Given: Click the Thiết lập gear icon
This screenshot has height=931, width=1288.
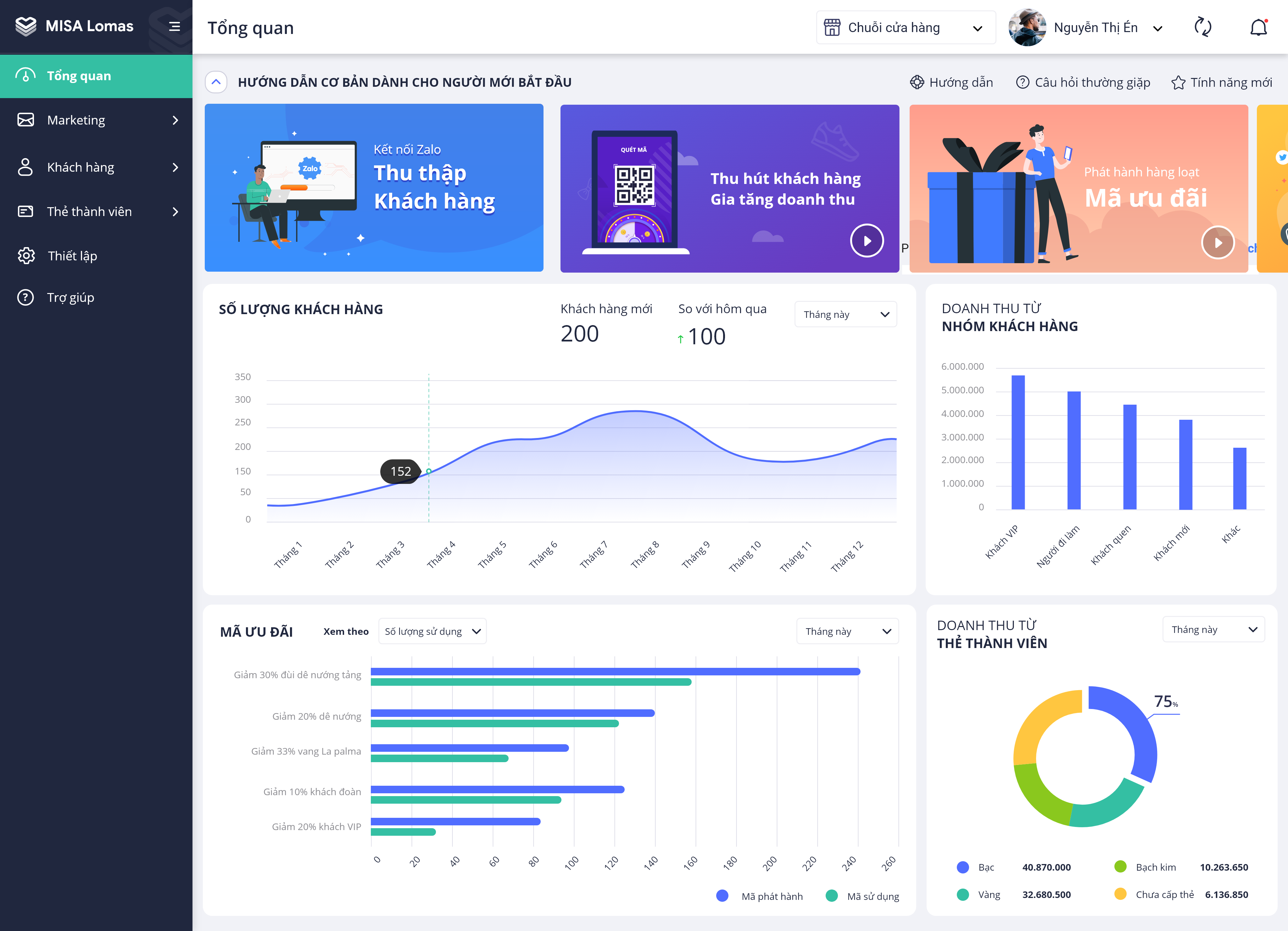Looking at the screenshot, I should 25,256.
